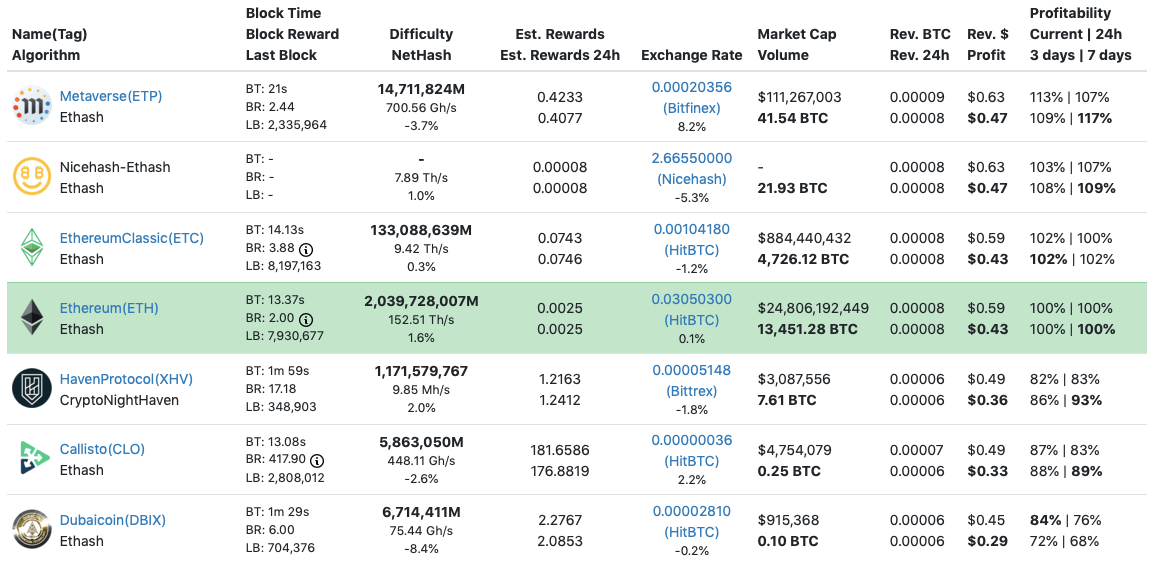This screenshot has width=1163, height=561.
Task: Click the Ethereum black diamond logo
Action: tap(32, 318)
